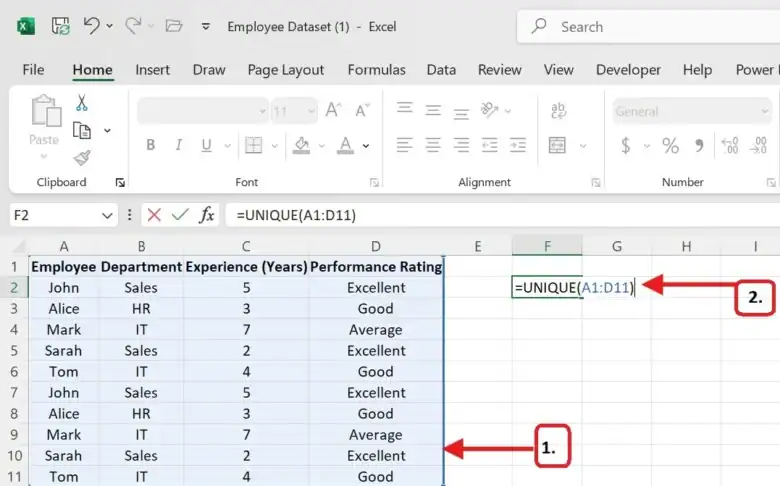The width and height of the screenshot is (780, 486).
Task: Click Increase Decimal icon
Action: (x=730, y=145)
